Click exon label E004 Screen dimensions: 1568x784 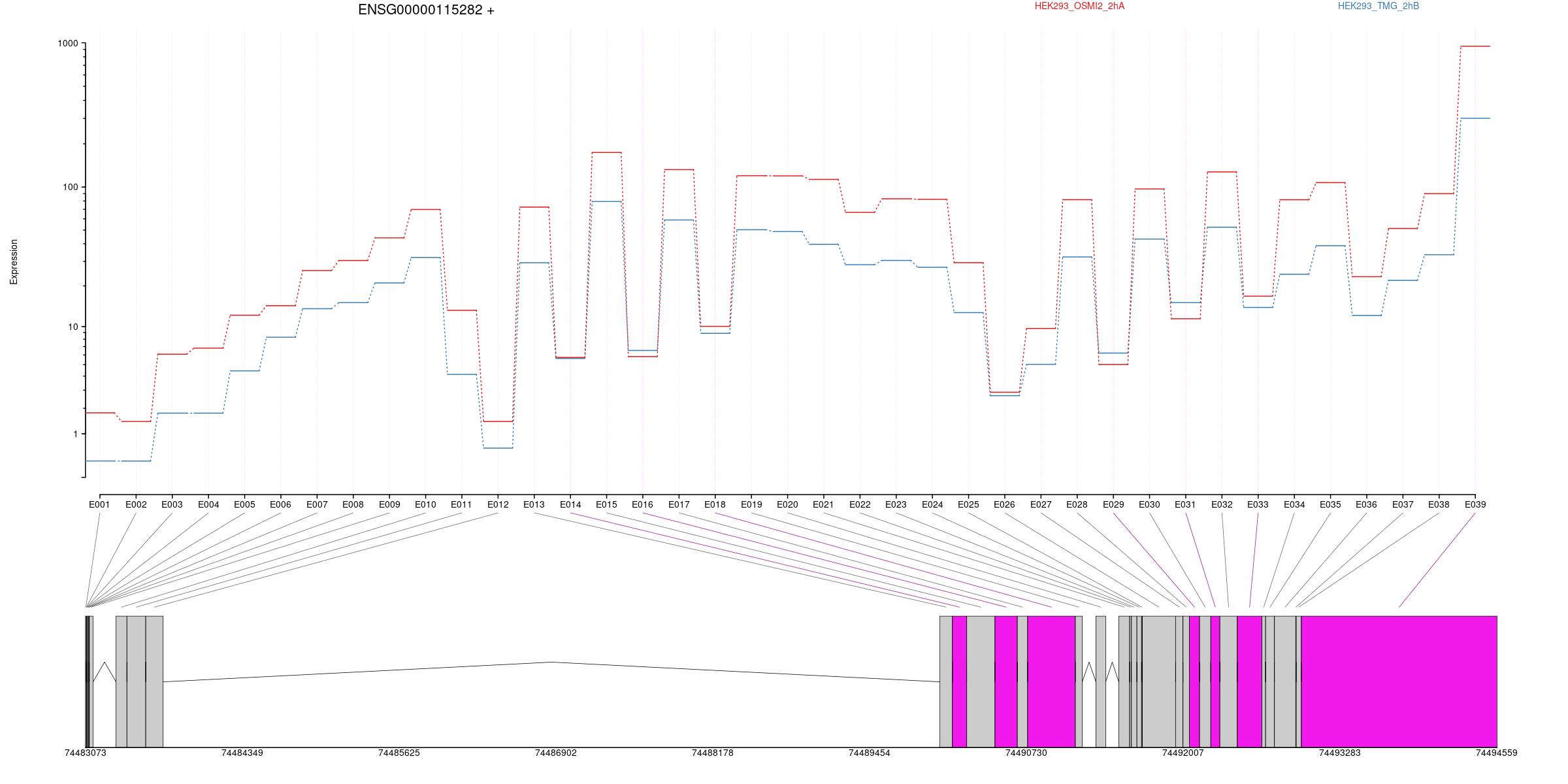(x=208, y=504)
